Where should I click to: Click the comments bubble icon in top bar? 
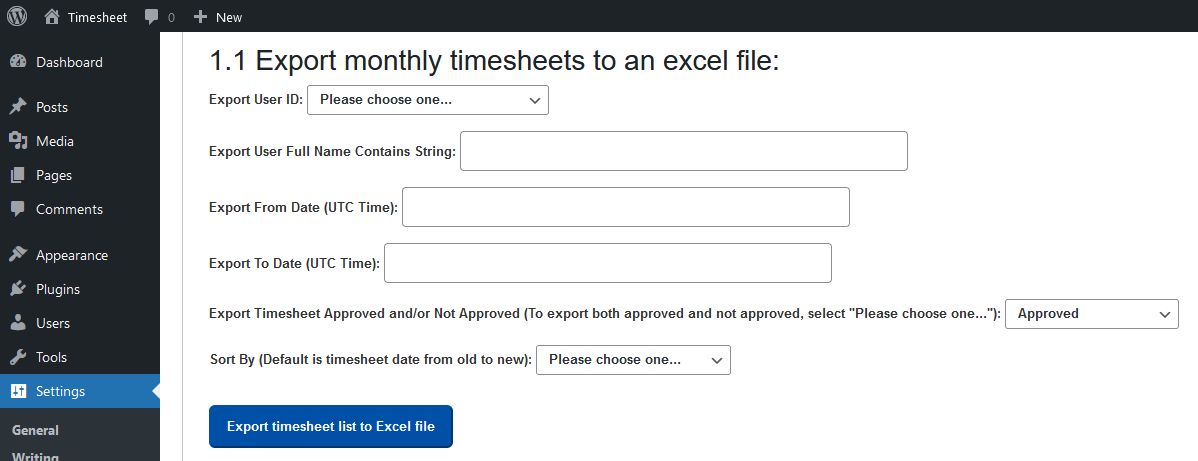point(151,16)
